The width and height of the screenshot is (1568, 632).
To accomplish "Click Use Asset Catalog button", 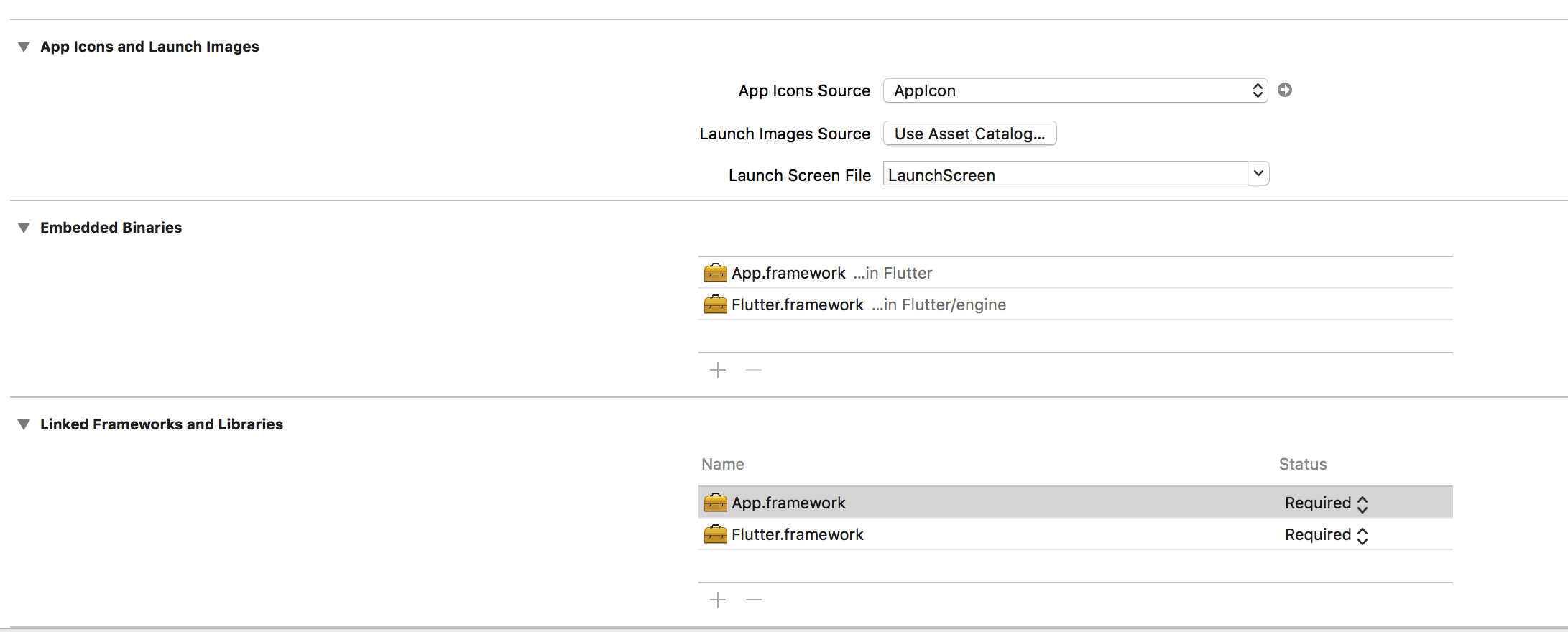I will (x=969, y=134).
